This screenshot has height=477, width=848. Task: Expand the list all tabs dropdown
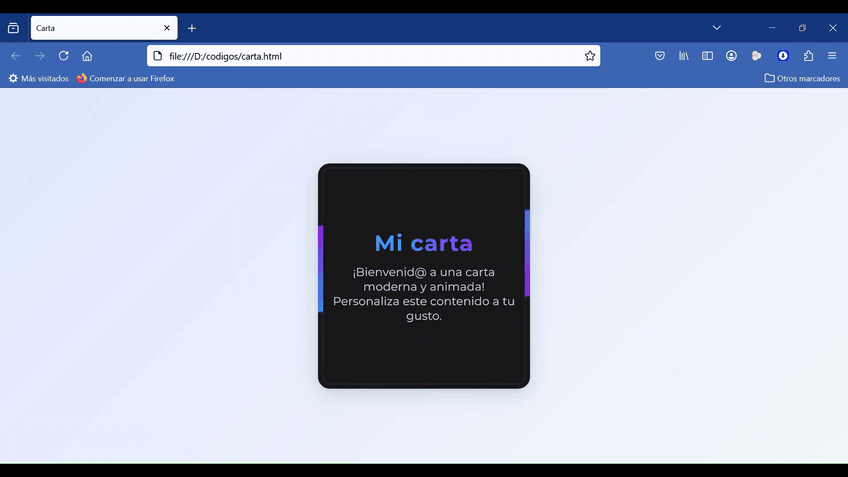[717, 28]
